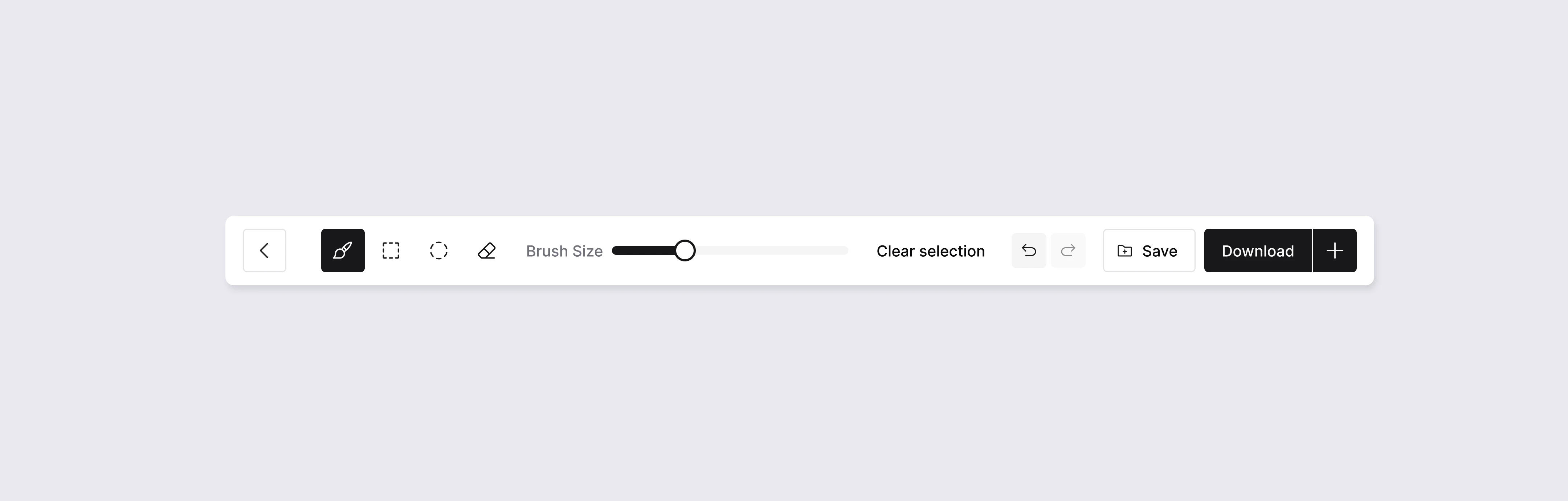Viewport: 1568px width, 501px height.
Task: Click the blank toolbar space left of the Brush tool
Action: (304, 250)
